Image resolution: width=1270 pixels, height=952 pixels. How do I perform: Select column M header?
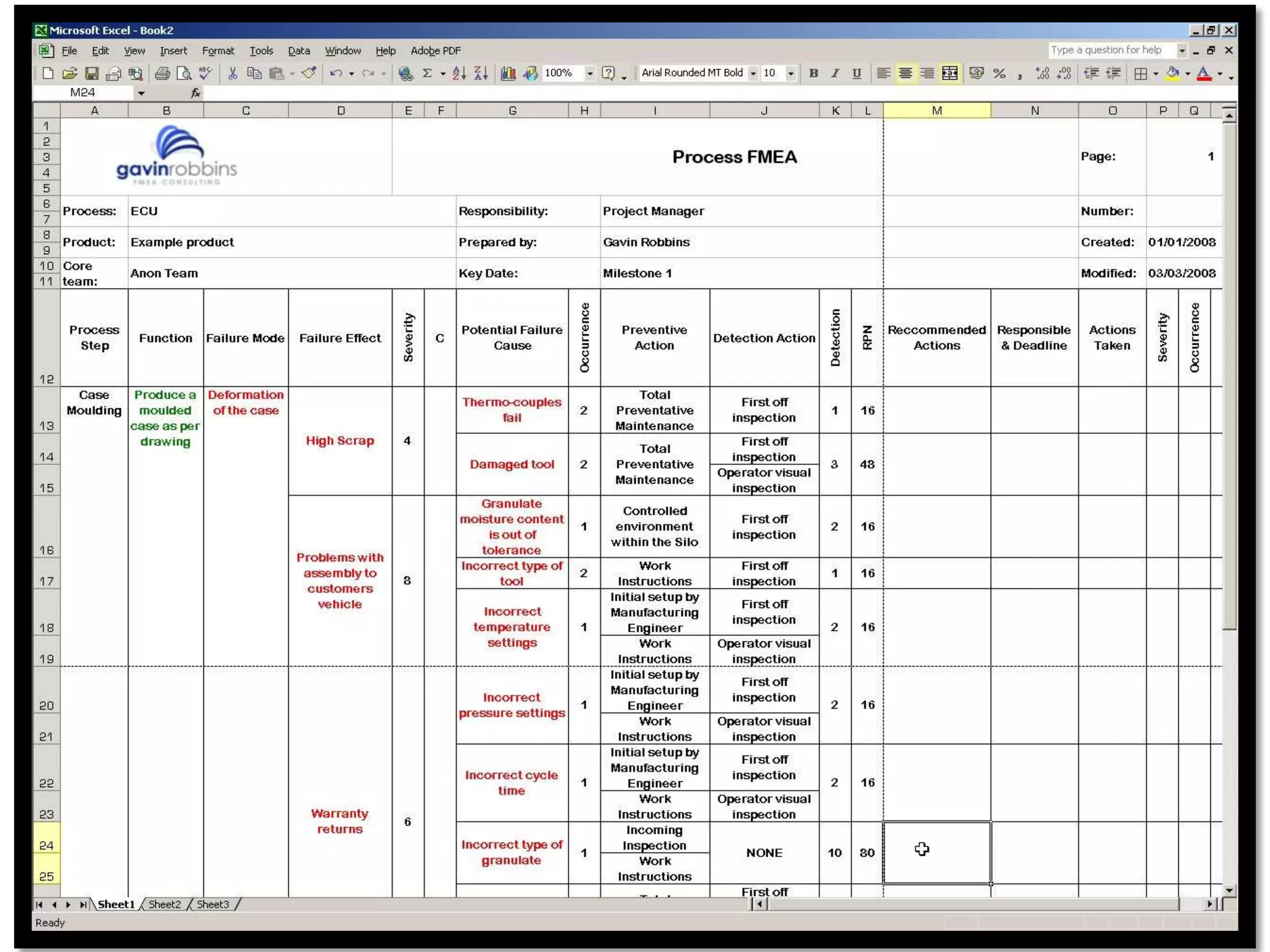[x=936, y=110]
